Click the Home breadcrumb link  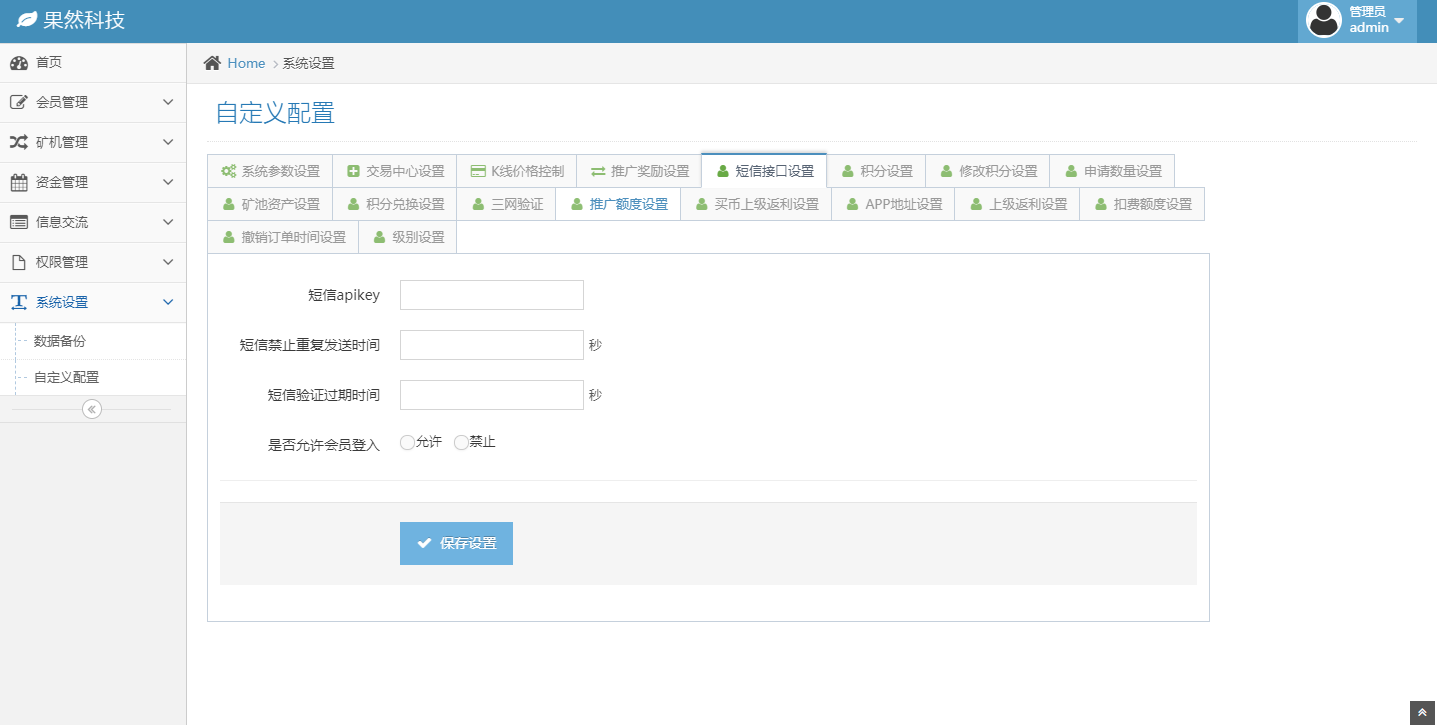246,63
